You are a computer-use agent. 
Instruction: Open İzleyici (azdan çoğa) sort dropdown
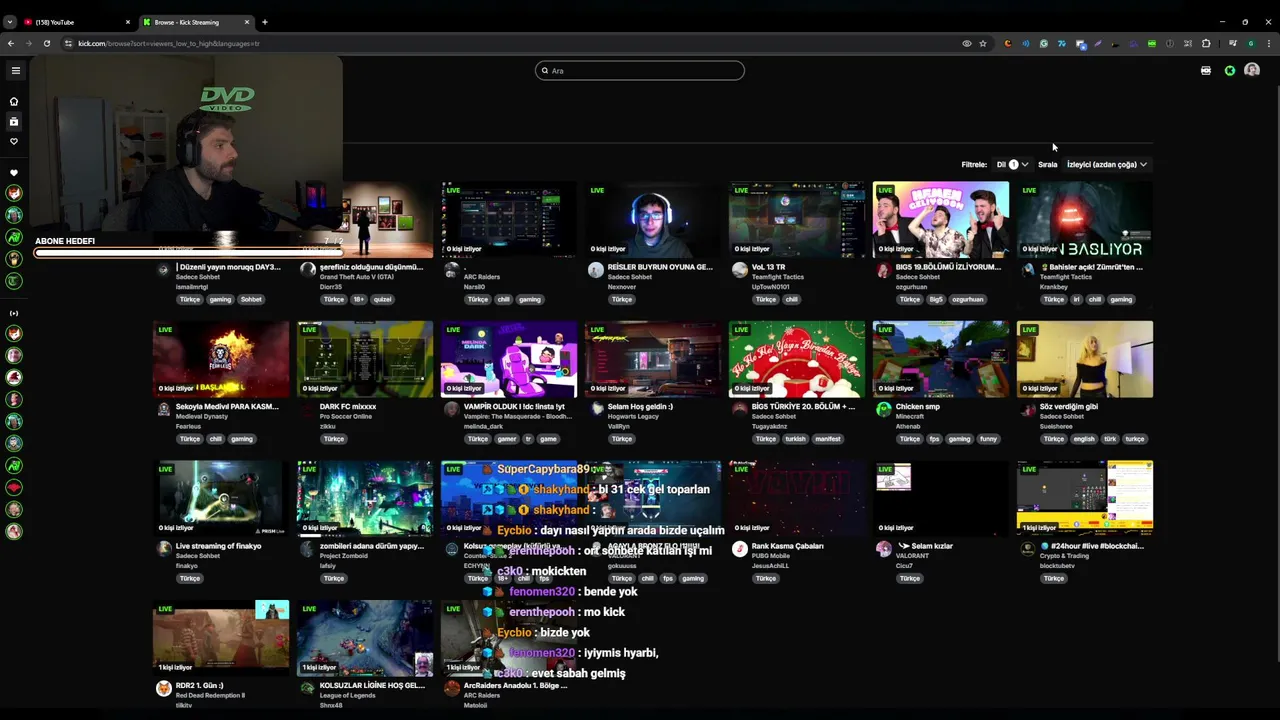[x=1106, y=164]
